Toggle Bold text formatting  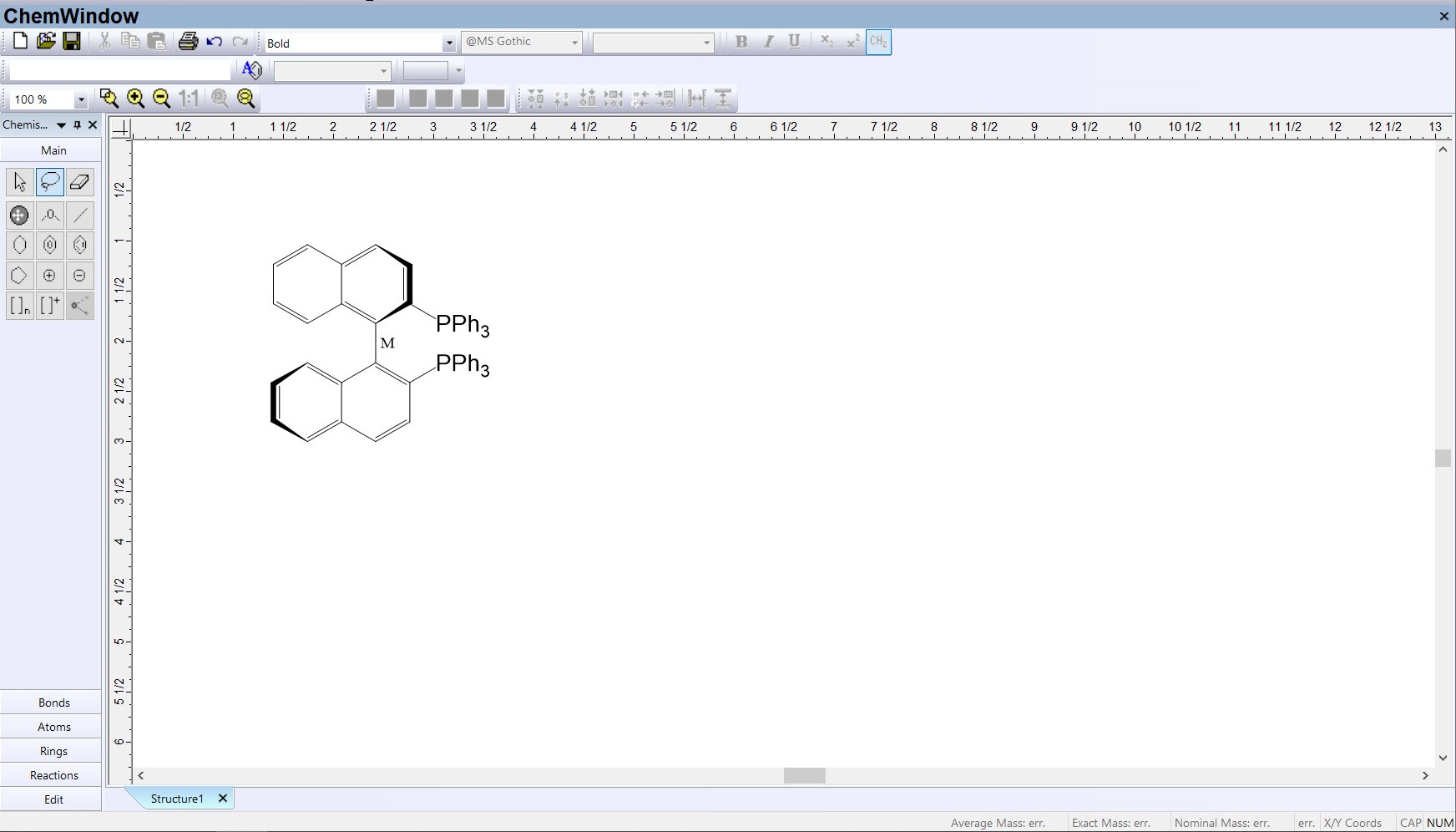pos(741,42)
